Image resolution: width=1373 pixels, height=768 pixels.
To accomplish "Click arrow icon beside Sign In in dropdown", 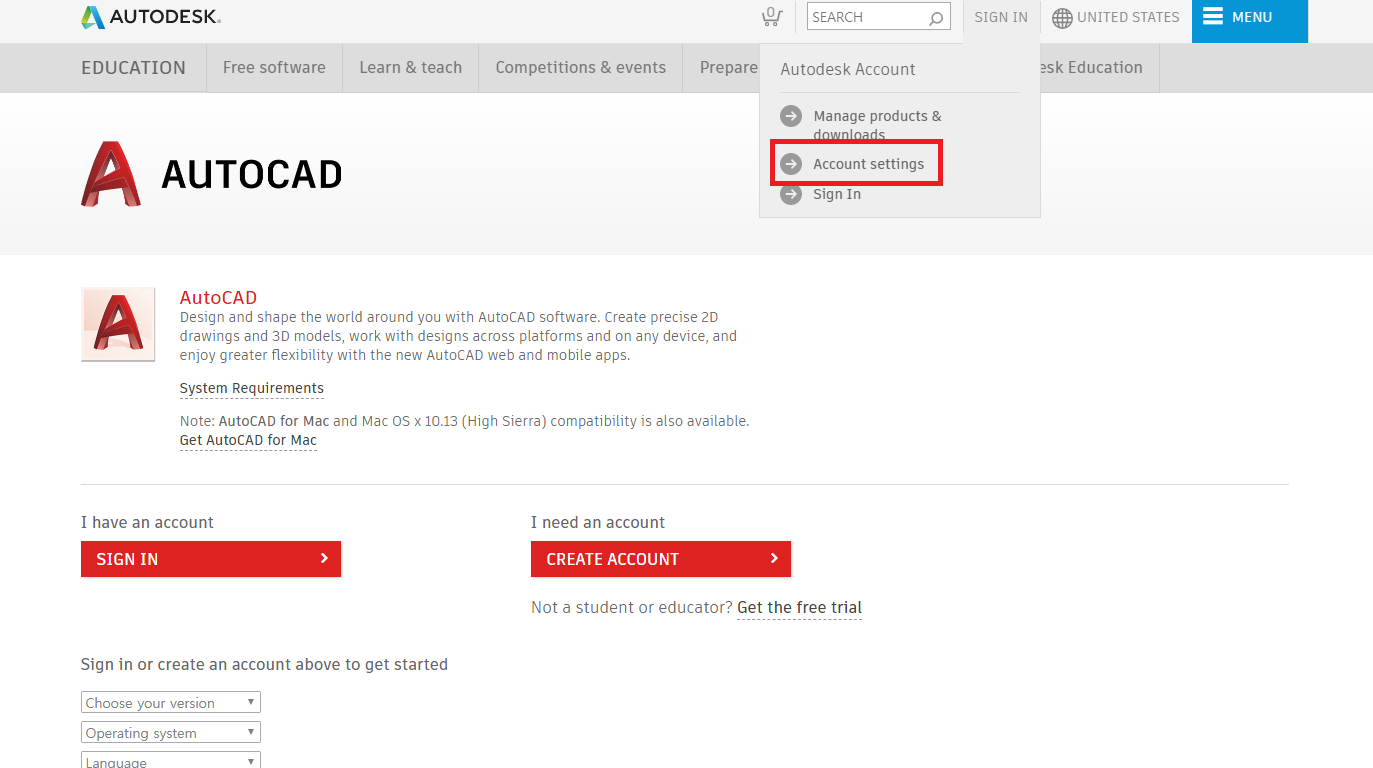I will click(x=791, y=194).
